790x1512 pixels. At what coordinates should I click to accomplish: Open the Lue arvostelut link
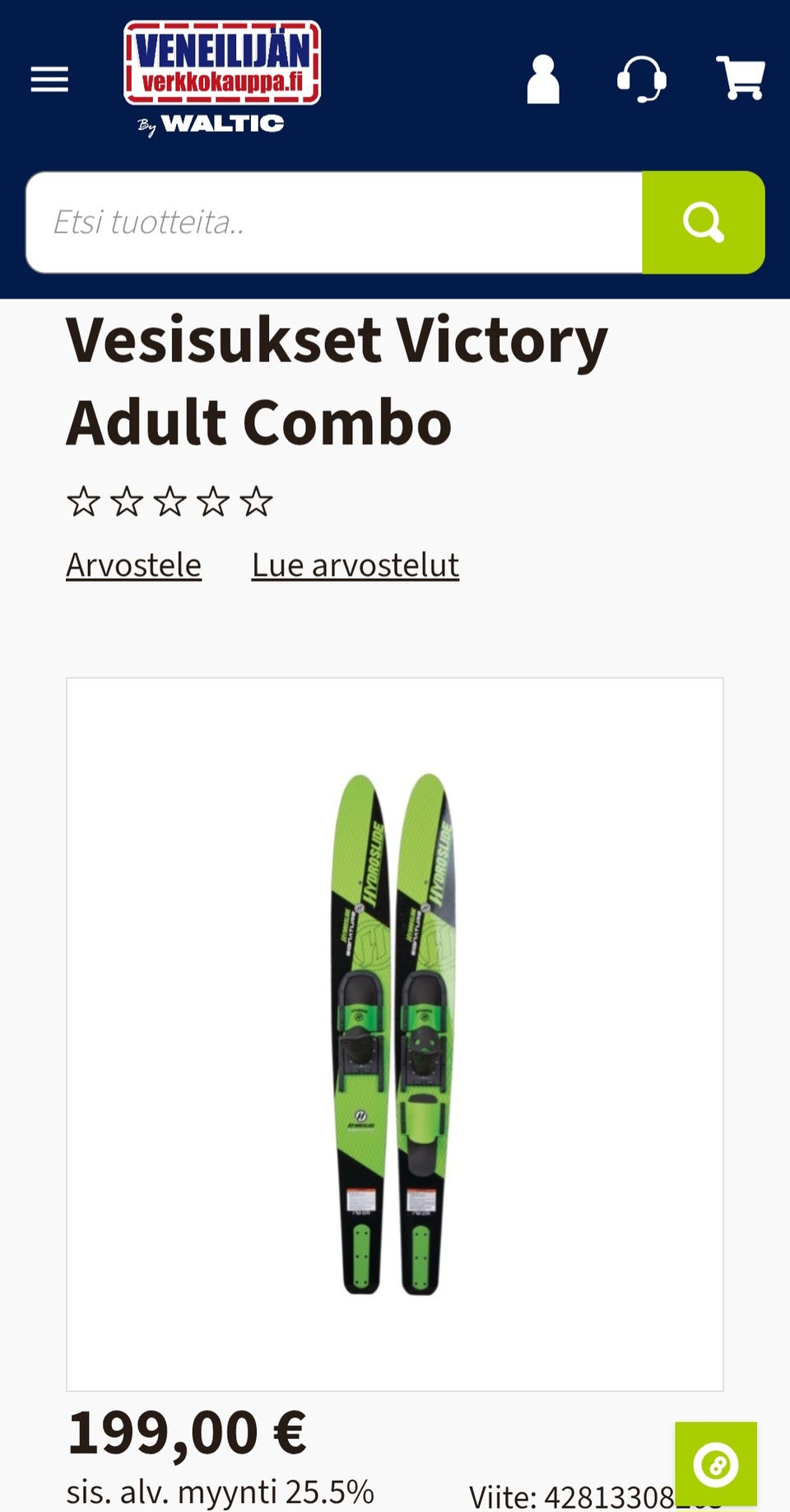tap(355, 565)
